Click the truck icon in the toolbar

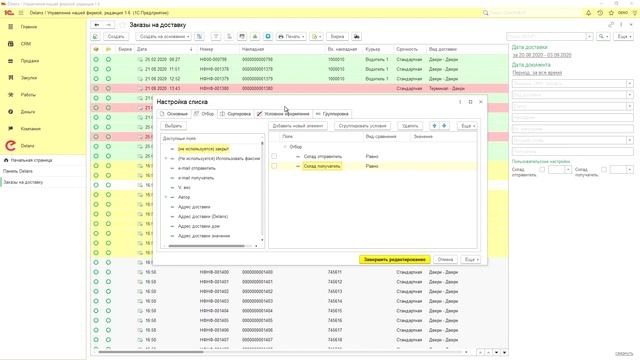[356, 37]
